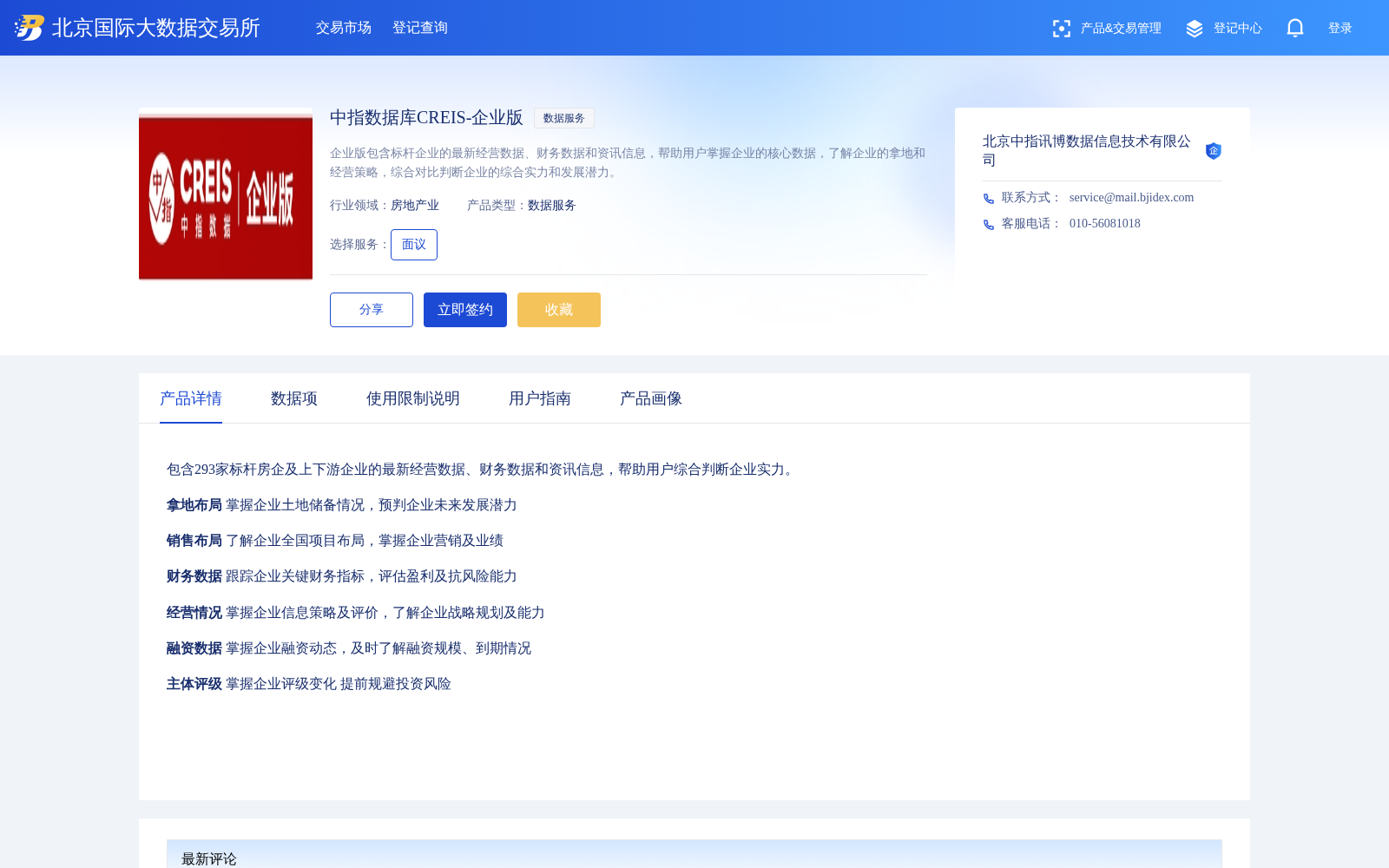Go to 产品&交易管理
This screenshot has height=868, width=1389.
point(1121,29)
